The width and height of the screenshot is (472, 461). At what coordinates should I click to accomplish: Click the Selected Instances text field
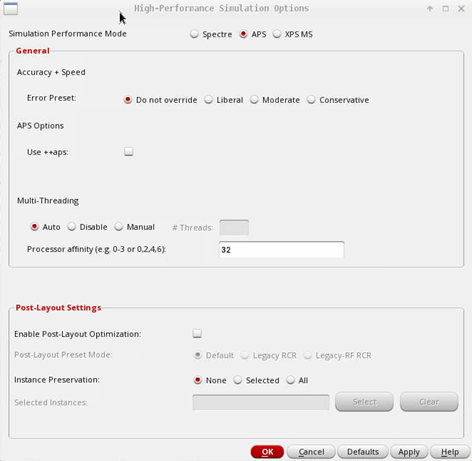(261, 402)
